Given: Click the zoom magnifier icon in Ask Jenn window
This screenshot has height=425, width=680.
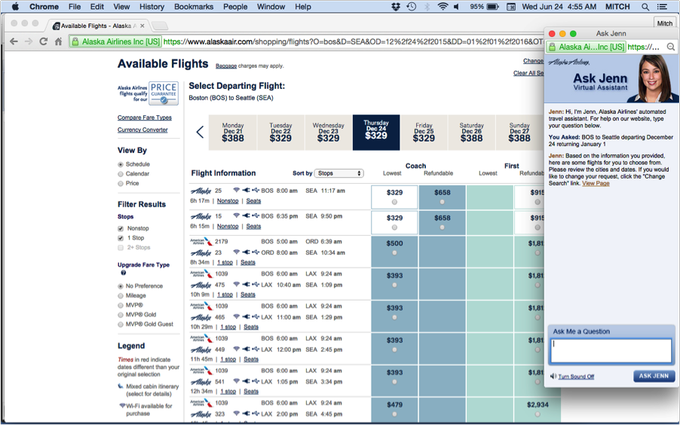Looking at the screenshot, I should coord(671,47).
